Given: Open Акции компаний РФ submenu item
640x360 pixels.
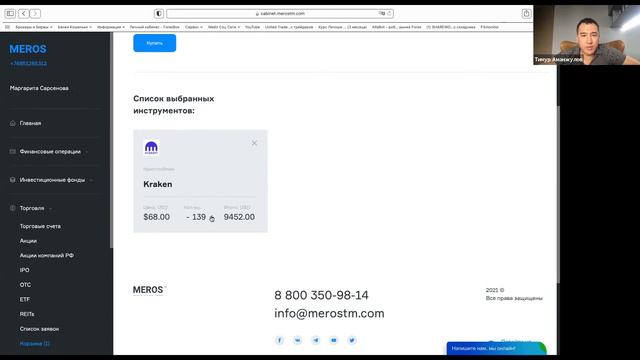Looking at the screenshot, I should click(47, 256).
